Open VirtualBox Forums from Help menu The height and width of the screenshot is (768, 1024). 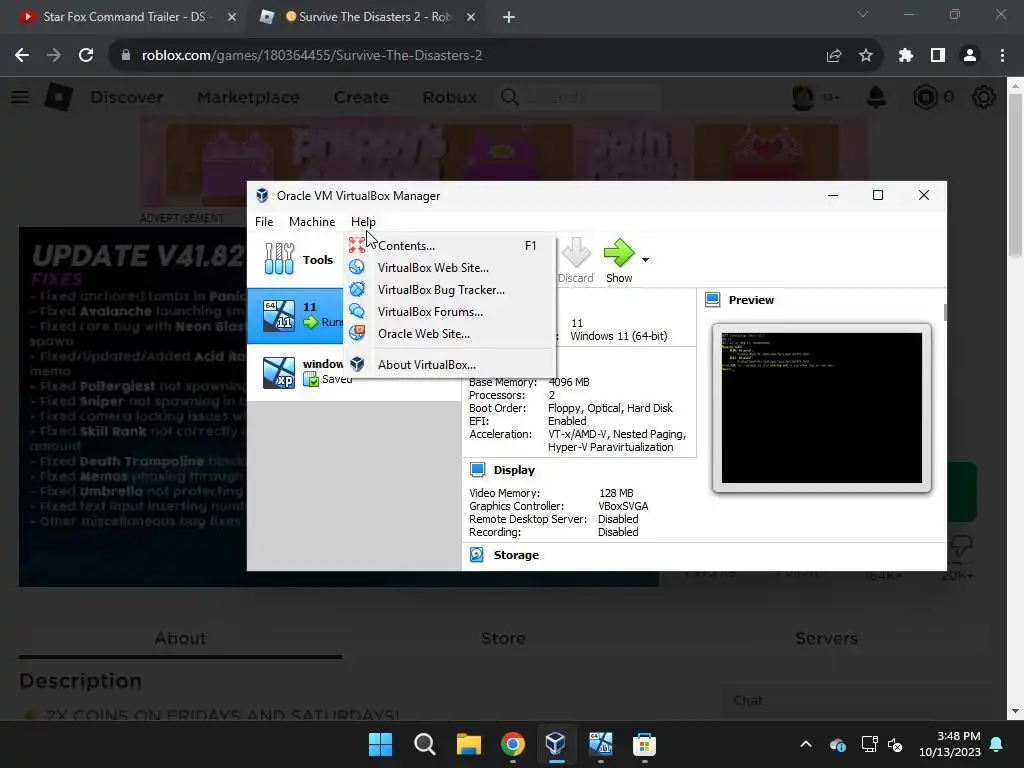click(x=449, y=312)
